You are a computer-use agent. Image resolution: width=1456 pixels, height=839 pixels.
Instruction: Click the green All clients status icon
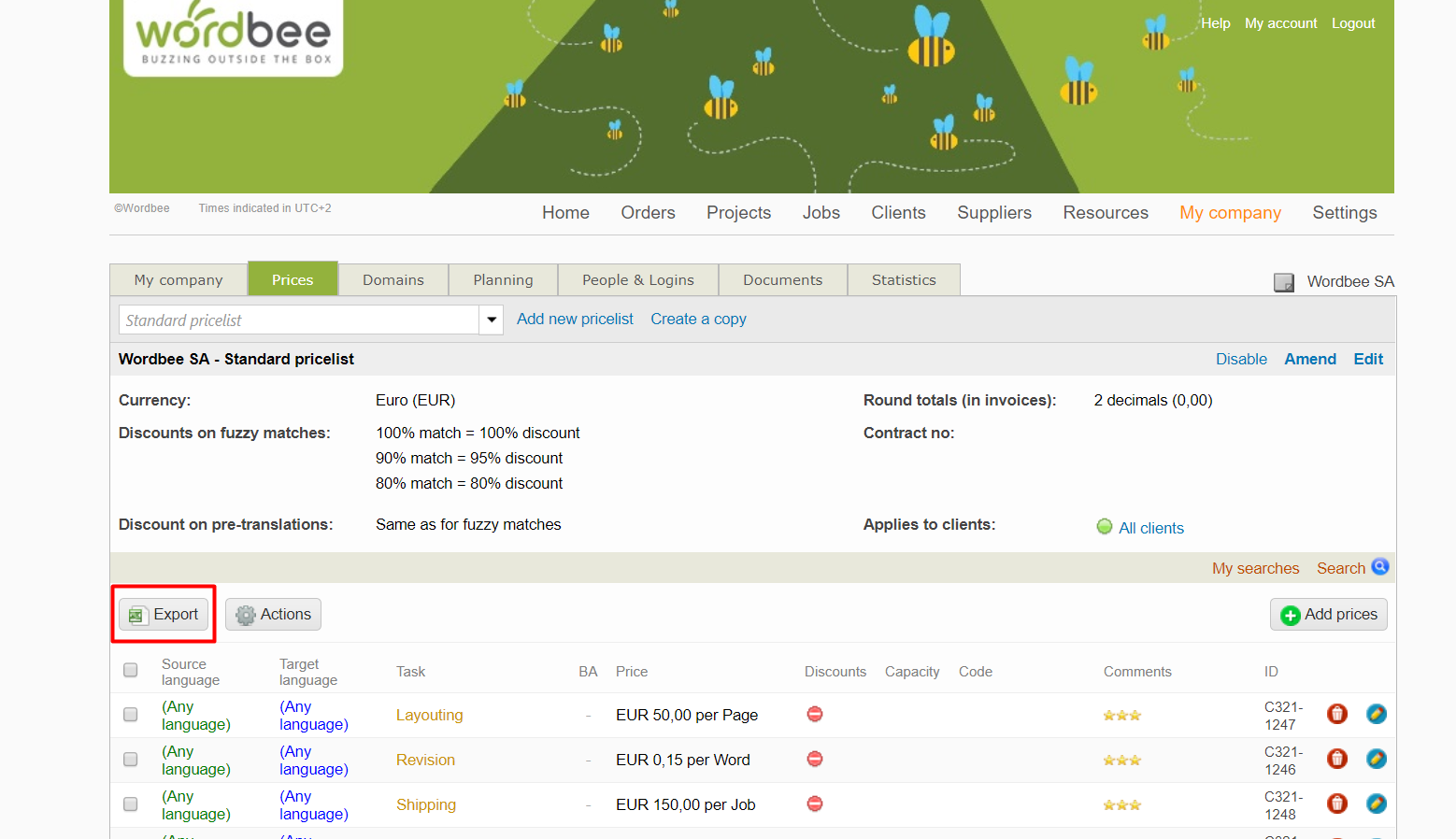click(x=1105, y=527)
